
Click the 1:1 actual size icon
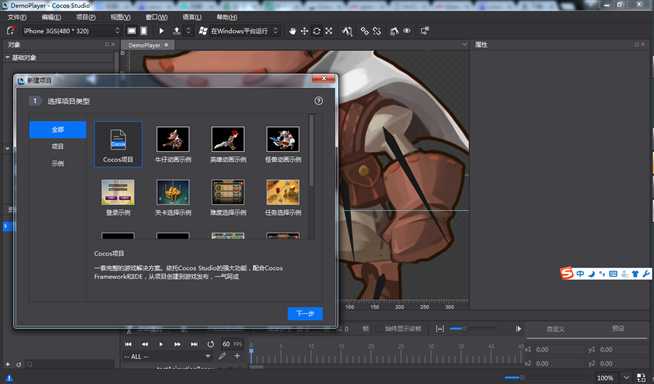[x=641, y=378]
